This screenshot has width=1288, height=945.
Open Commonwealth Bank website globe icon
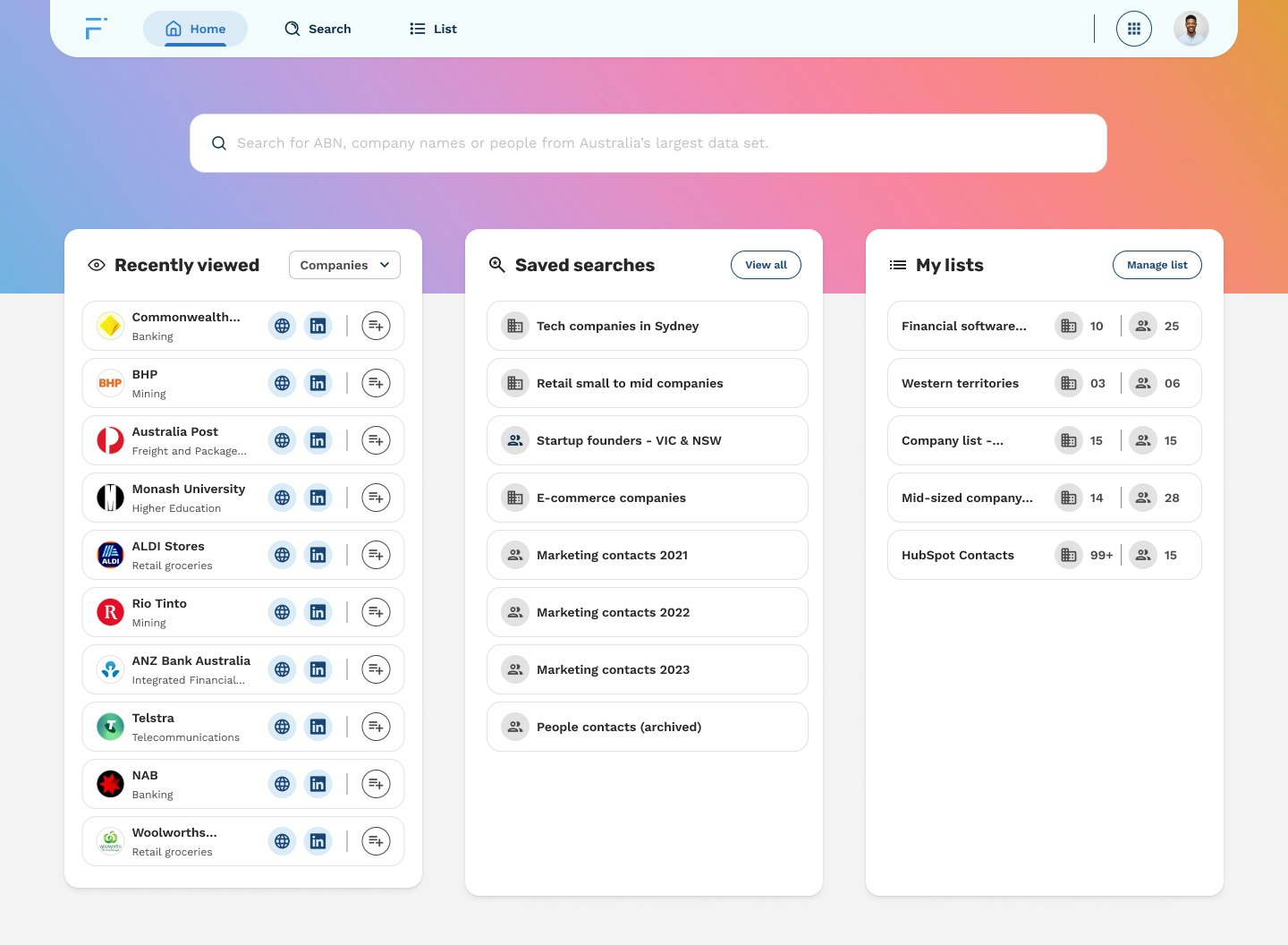point(282,326)
